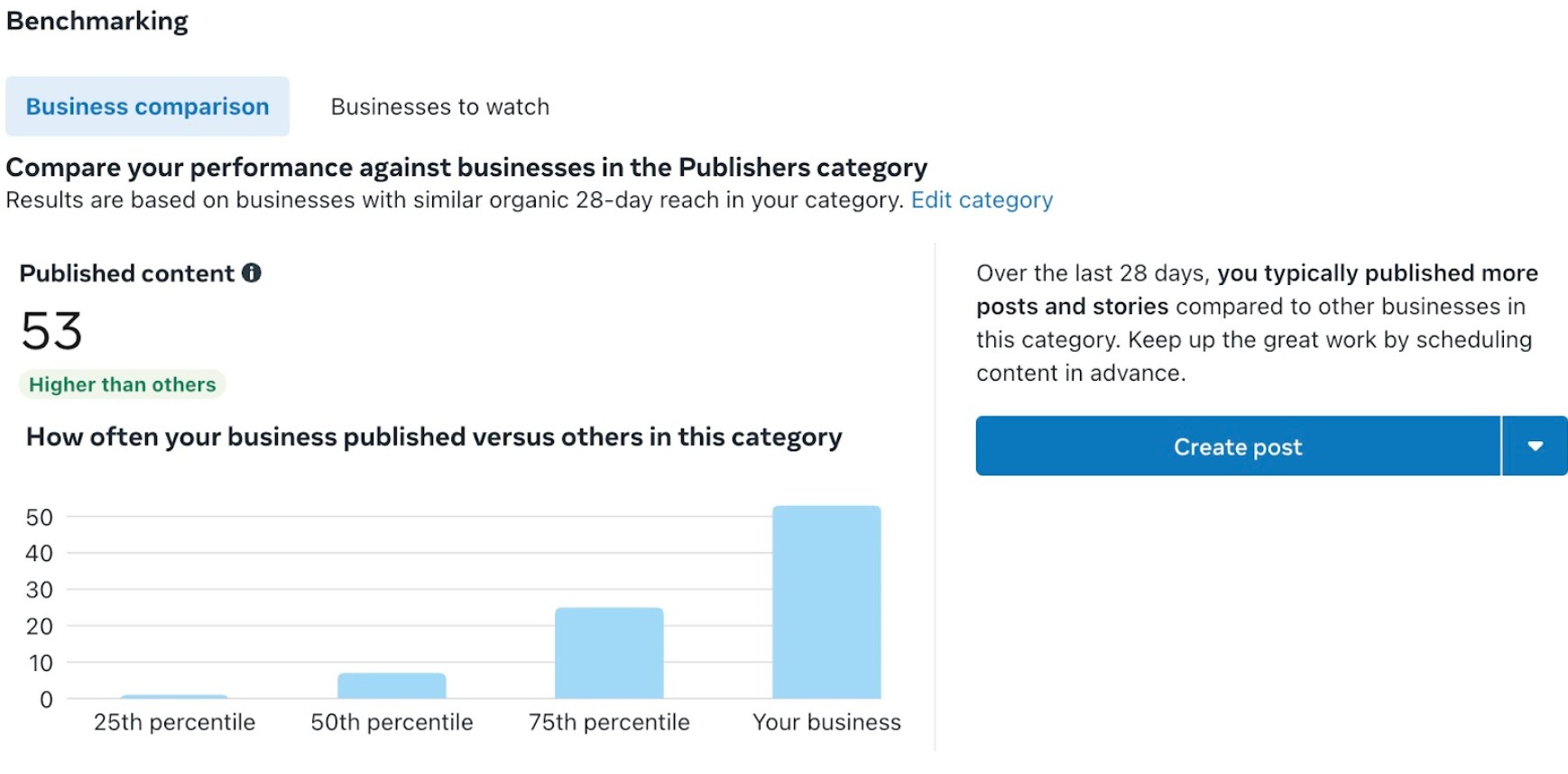
Task: Select the "50th percentile" axis label
Action: 392,723
